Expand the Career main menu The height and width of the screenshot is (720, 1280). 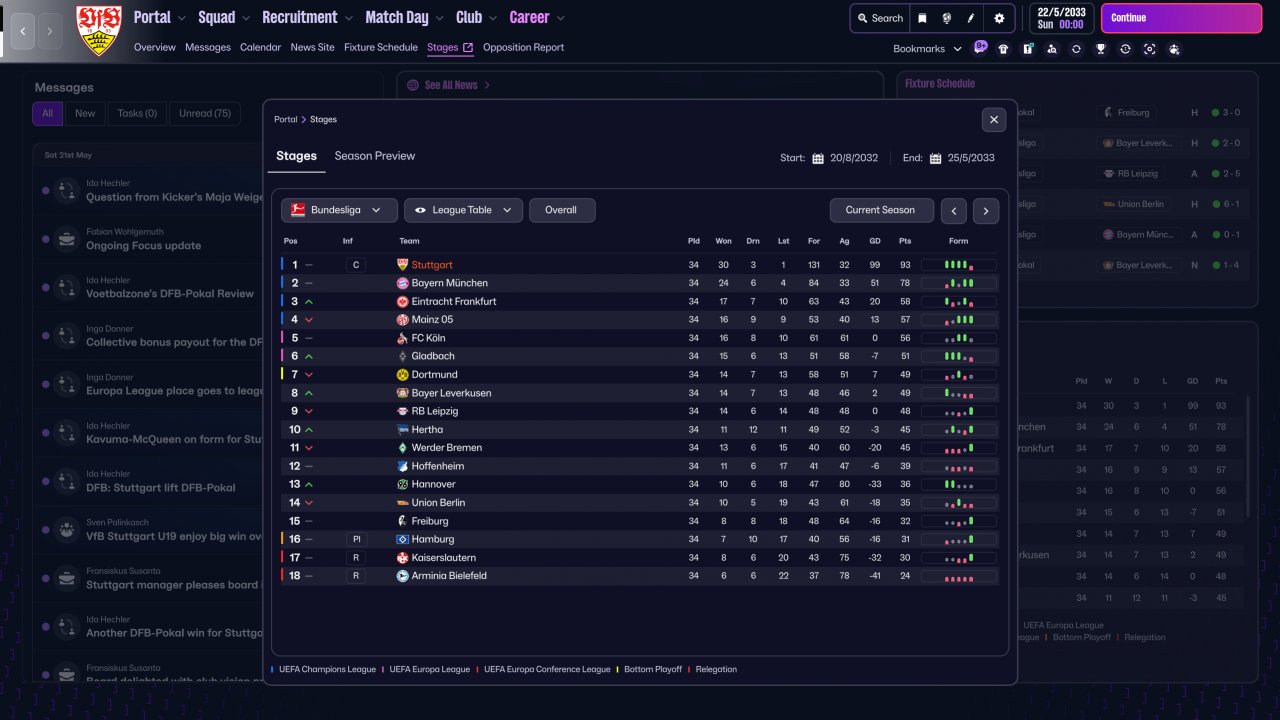537,17
